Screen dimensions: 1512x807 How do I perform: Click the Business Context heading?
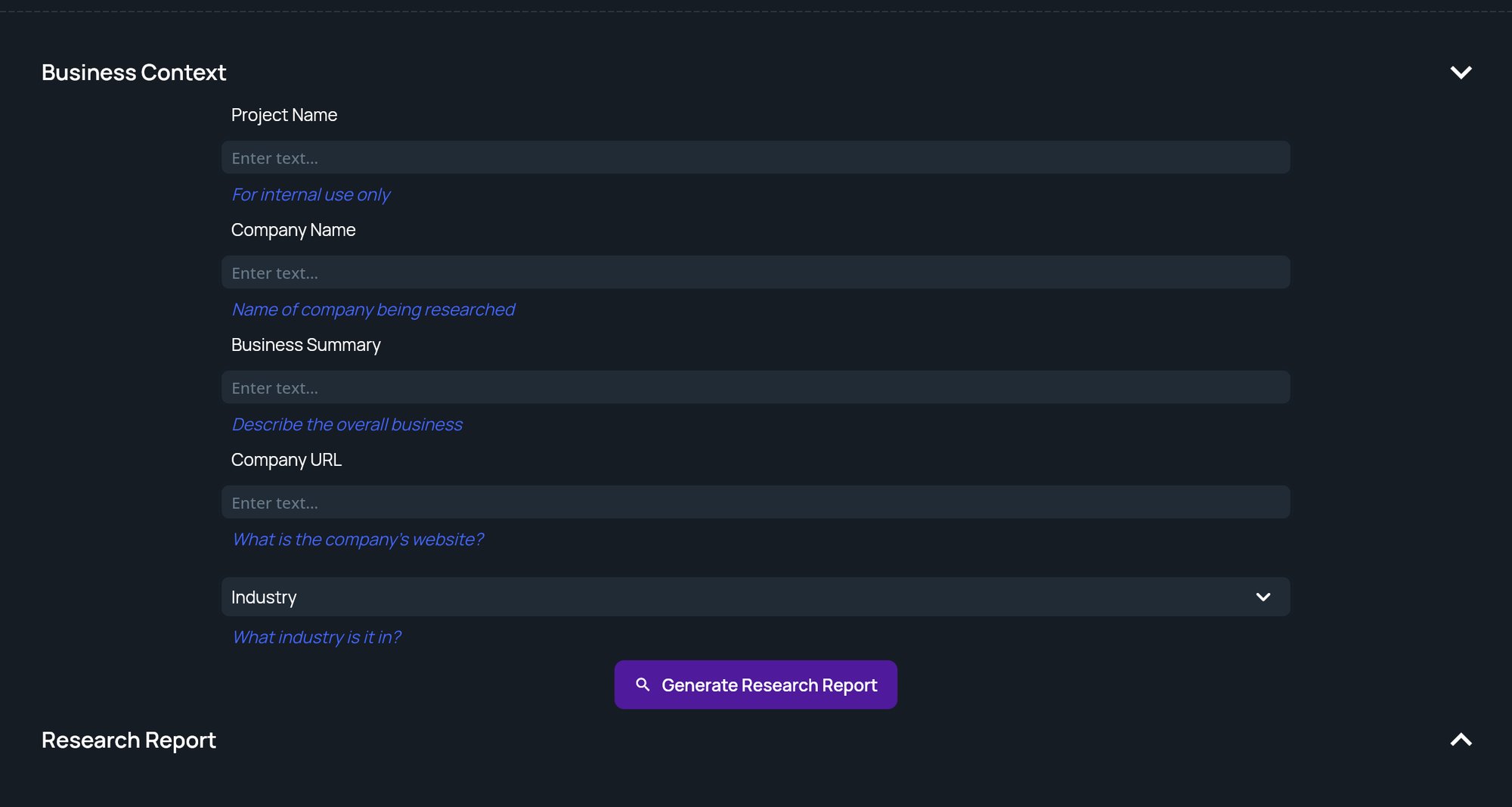point(134,73)
